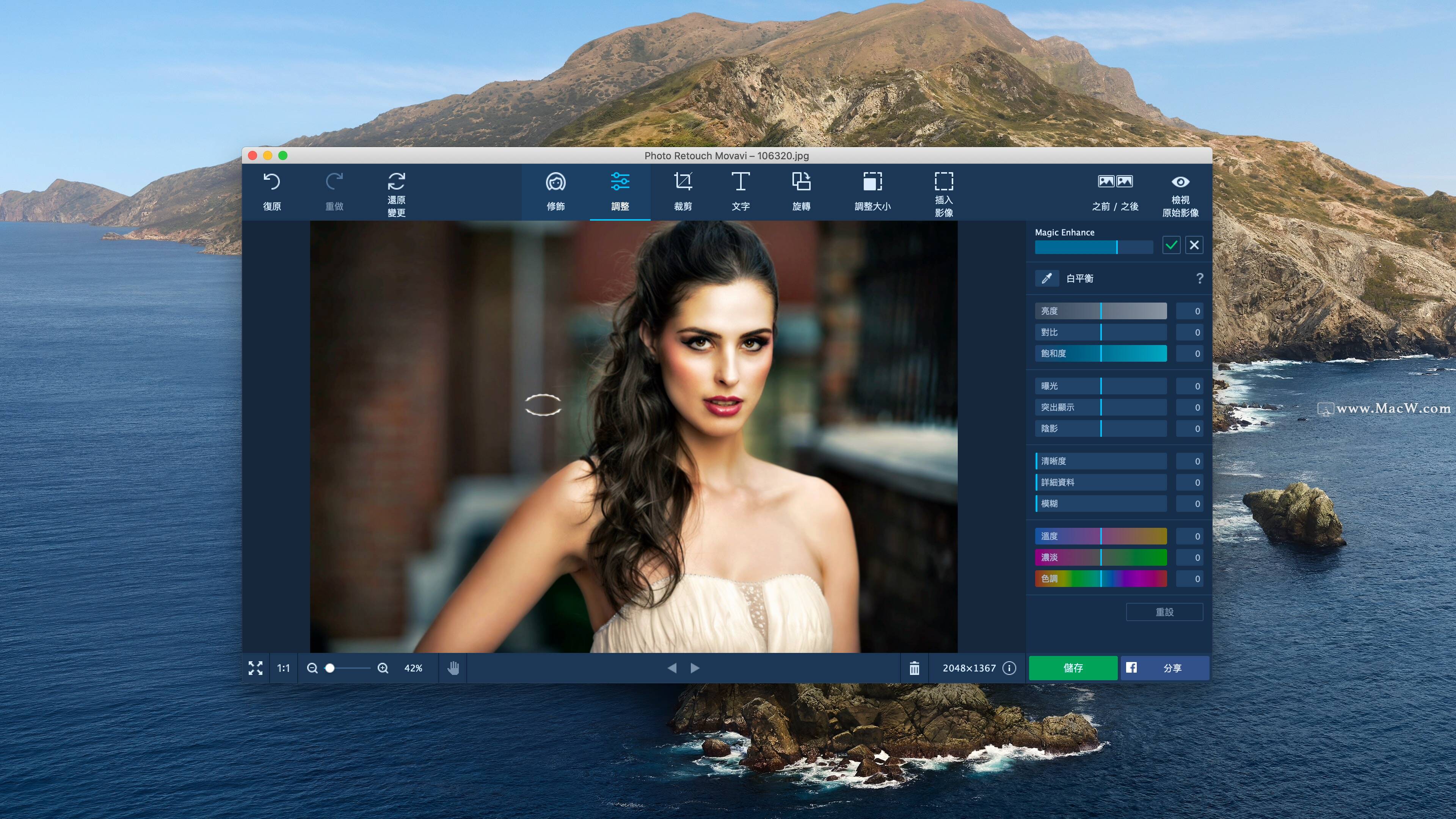Click the 模糊 blur slider
This screenshot has height=819, width=1456.
point(1100,504)
